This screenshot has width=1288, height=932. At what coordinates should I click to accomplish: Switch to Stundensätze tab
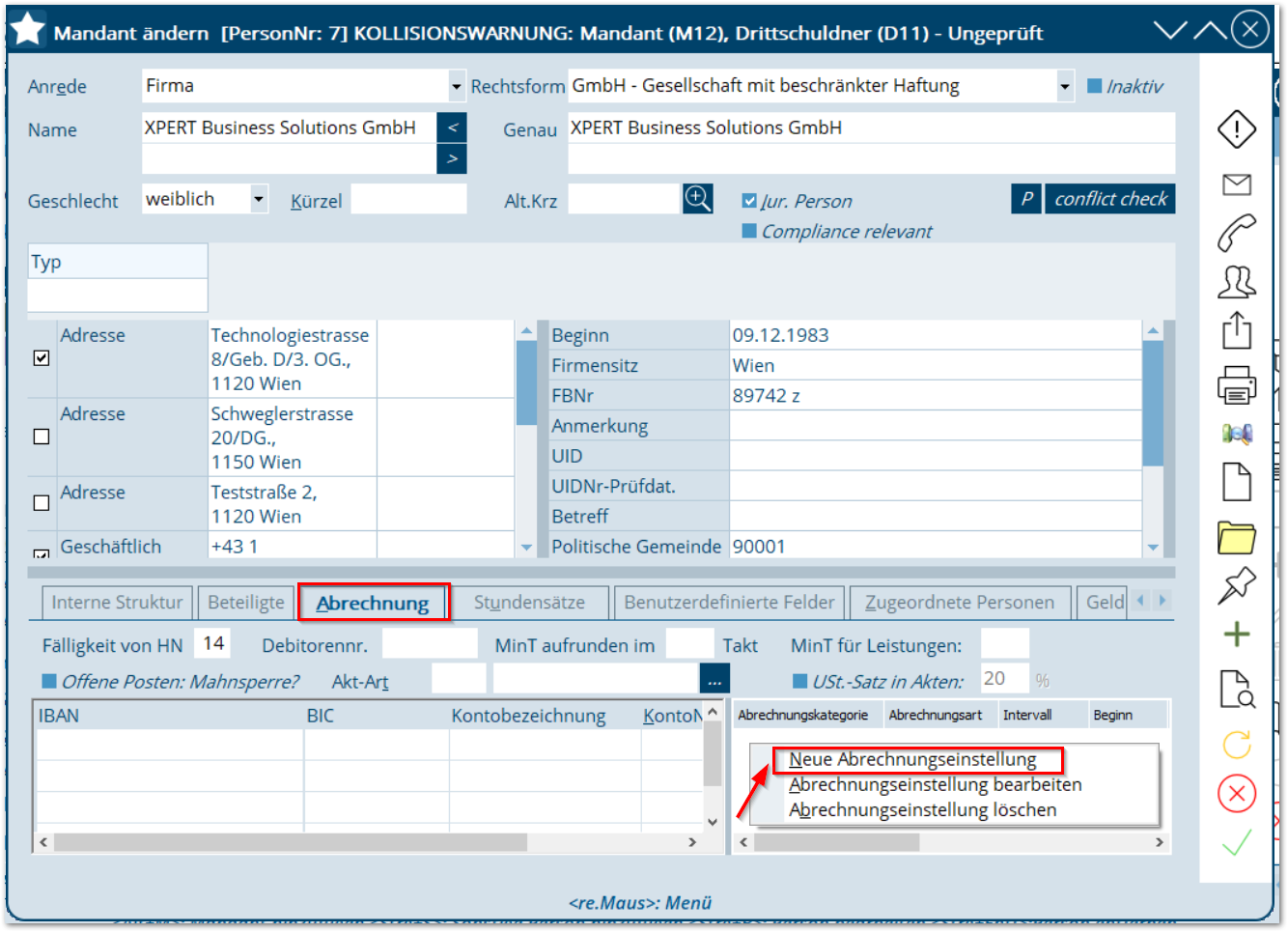click(529, 602)
